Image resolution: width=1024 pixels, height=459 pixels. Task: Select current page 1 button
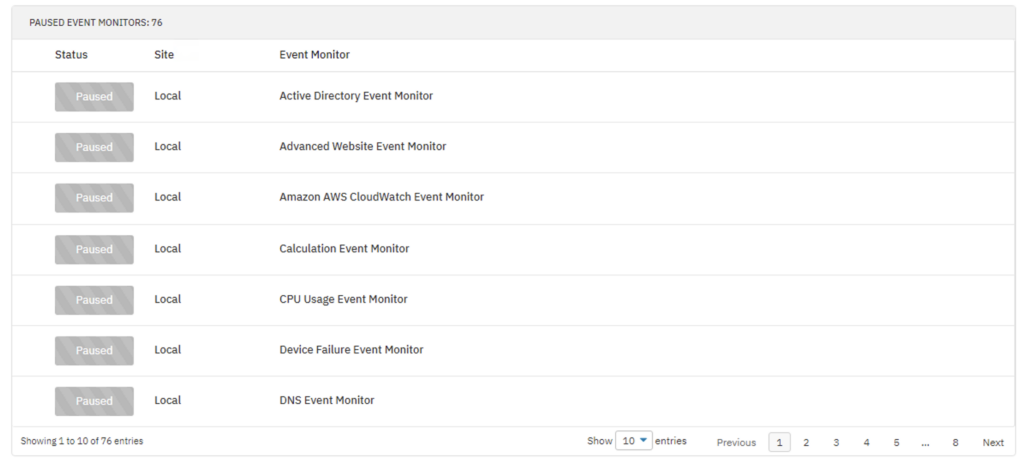coord(779,443)
